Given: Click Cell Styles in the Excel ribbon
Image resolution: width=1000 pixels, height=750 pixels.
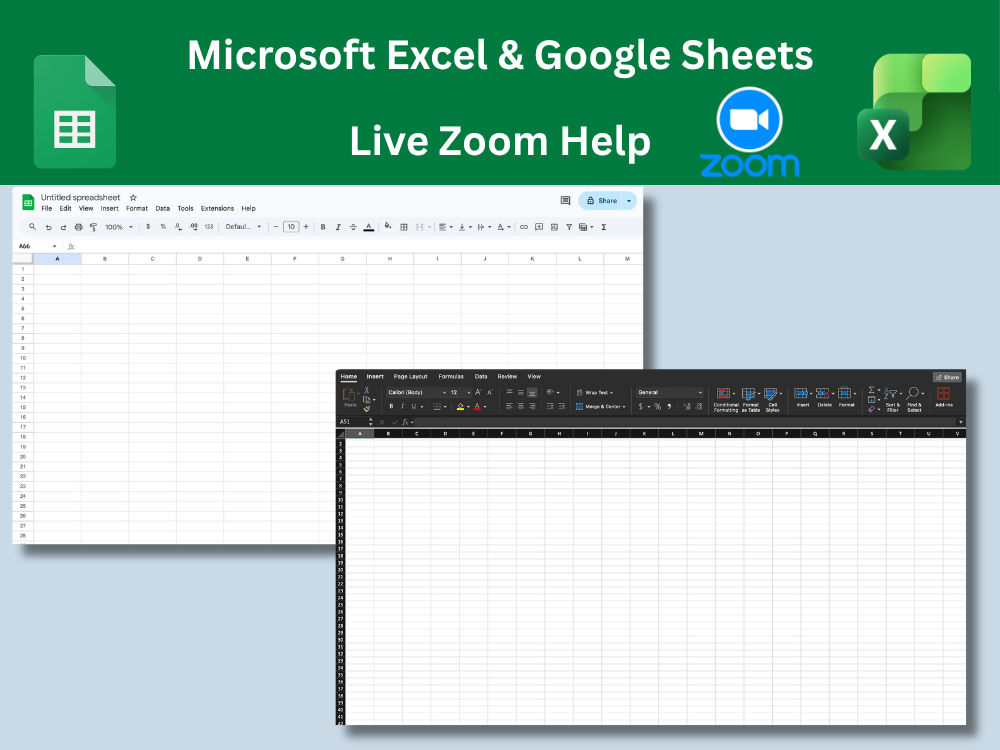Looking at the screenshot, I should tap(772, 400).
